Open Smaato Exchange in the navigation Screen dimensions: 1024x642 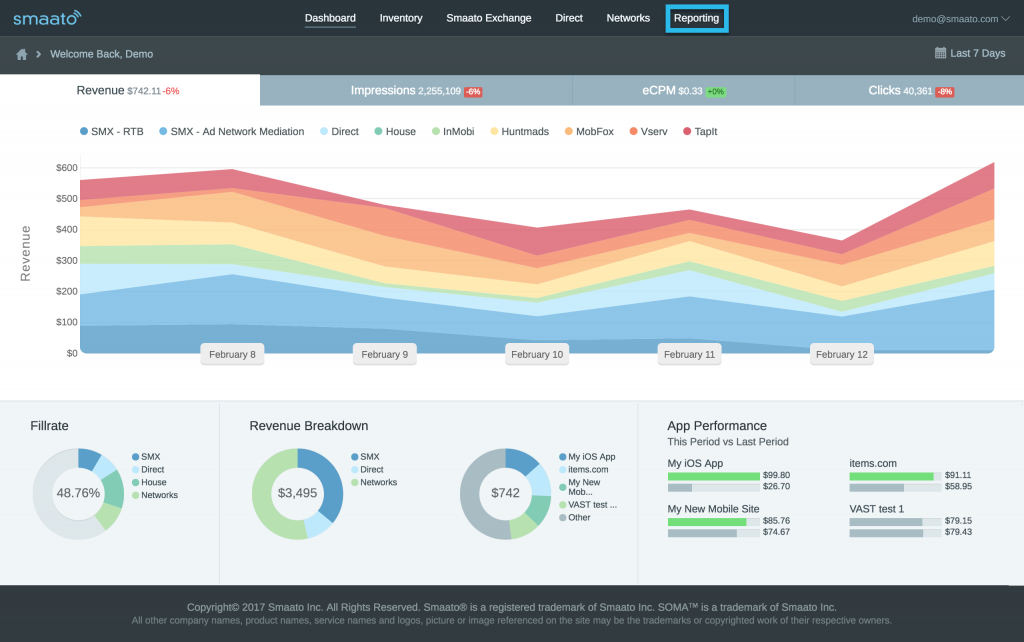[x=488, y=18]
